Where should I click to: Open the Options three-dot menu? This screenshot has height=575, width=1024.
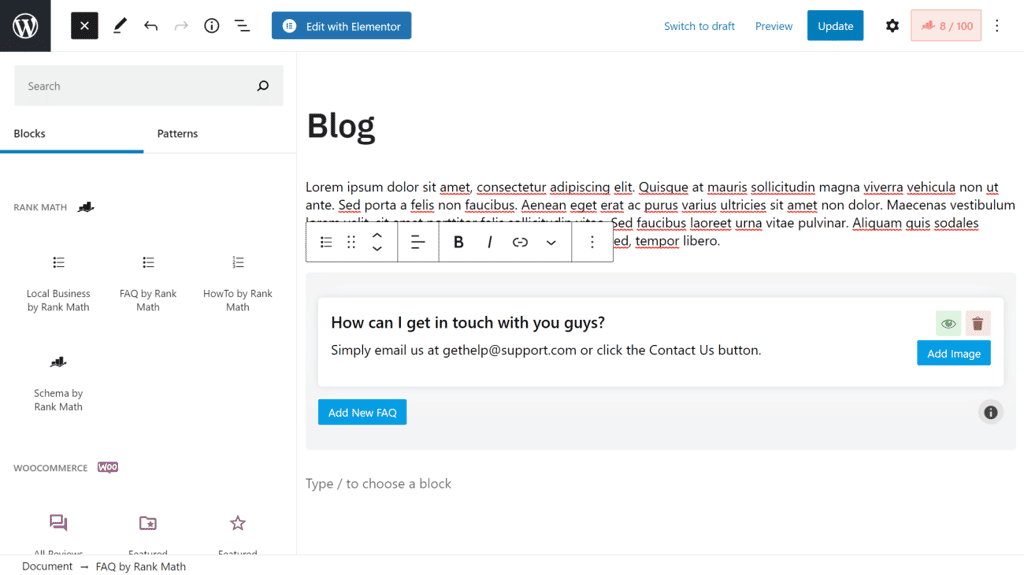[997, 25]
